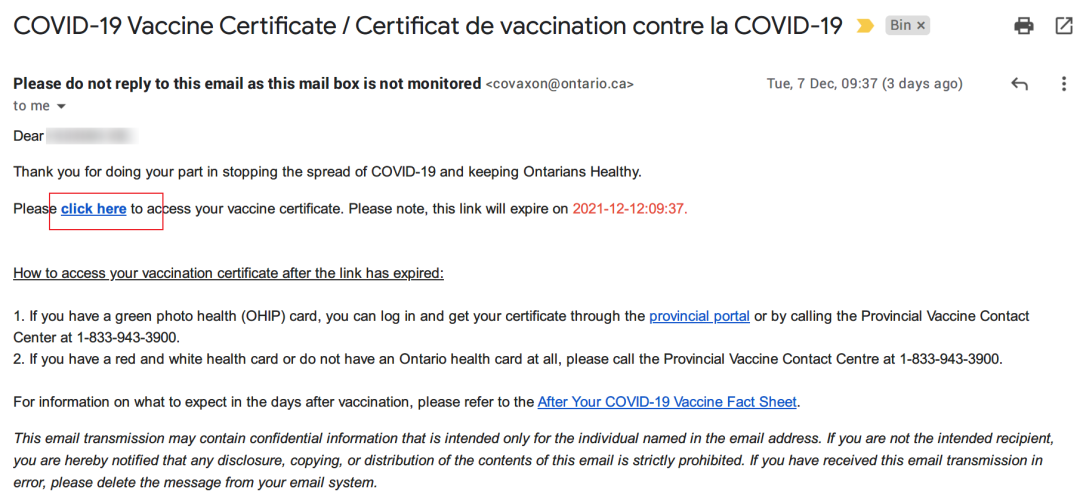This screenshot has height=495, width=1080.
Task: Click the blurred recipient name after Dear
Action: click(92, 136)
